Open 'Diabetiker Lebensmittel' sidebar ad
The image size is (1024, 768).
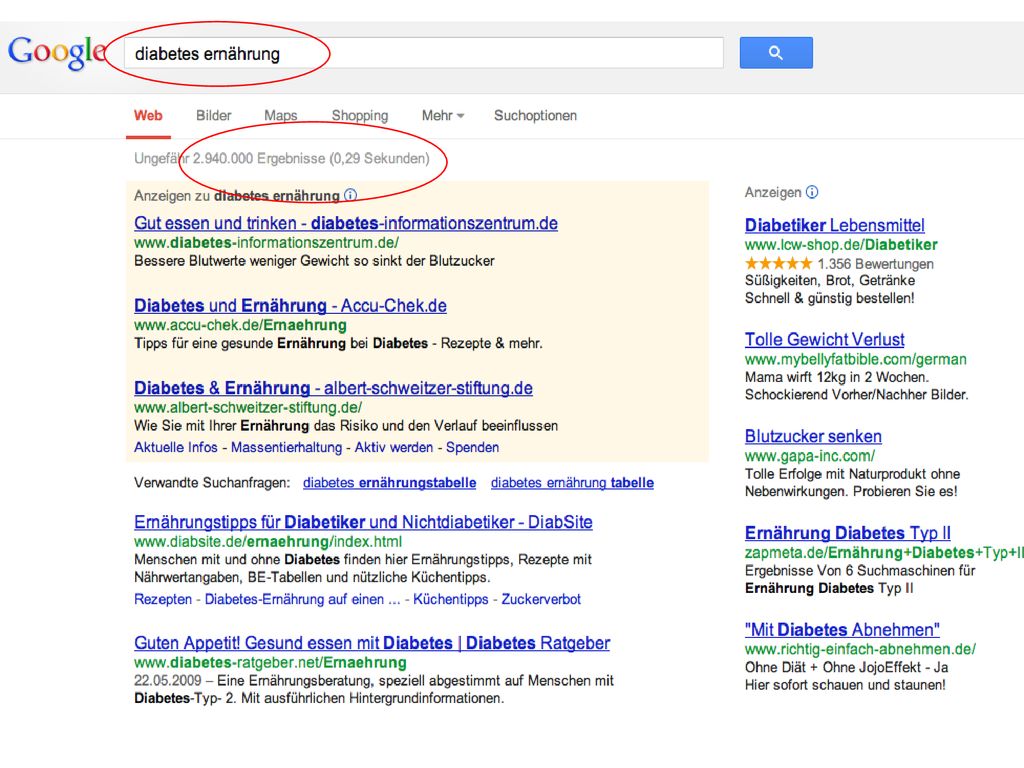[x=835, y=225]
